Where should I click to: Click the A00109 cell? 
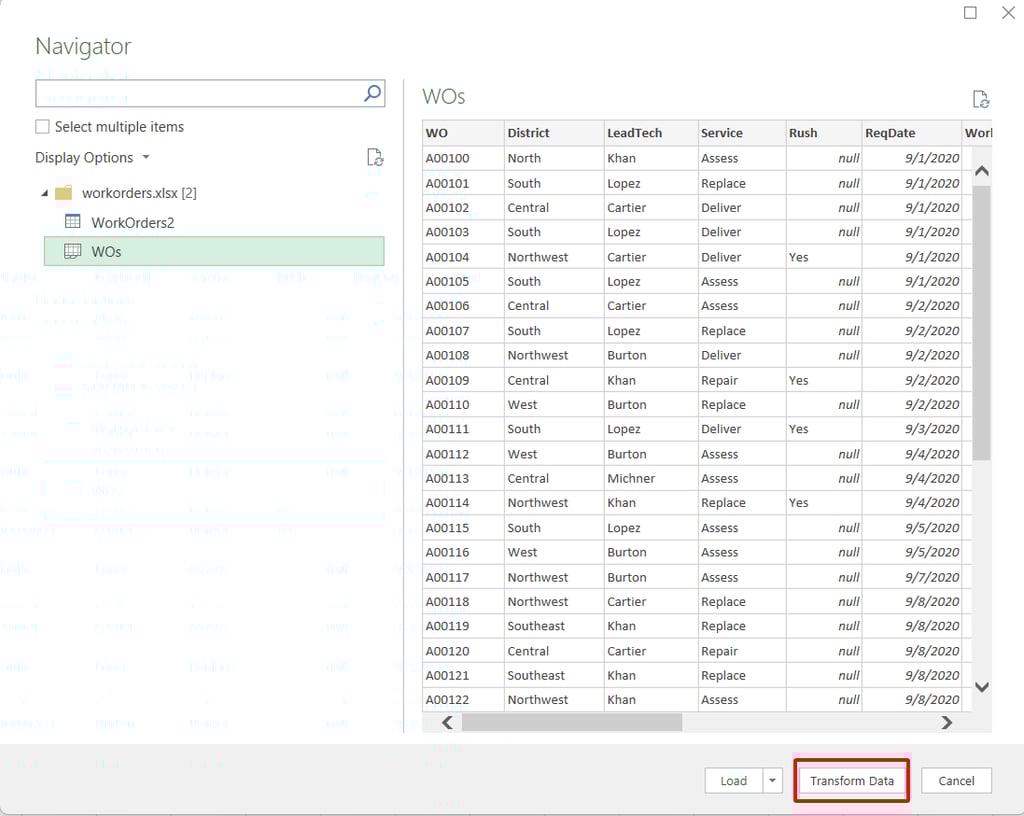pyautogui.click(x=463, y=380)
